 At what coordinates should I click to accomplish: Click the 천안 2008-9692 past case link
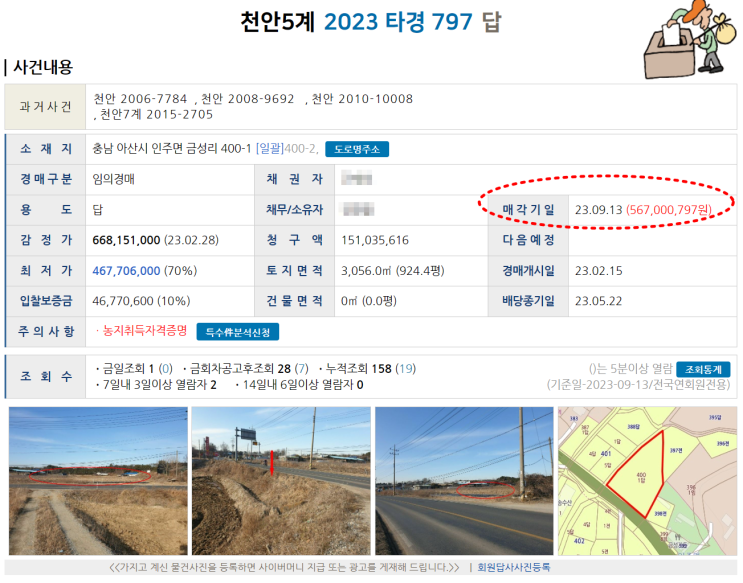pyautogui.click(x=248, y=99)
